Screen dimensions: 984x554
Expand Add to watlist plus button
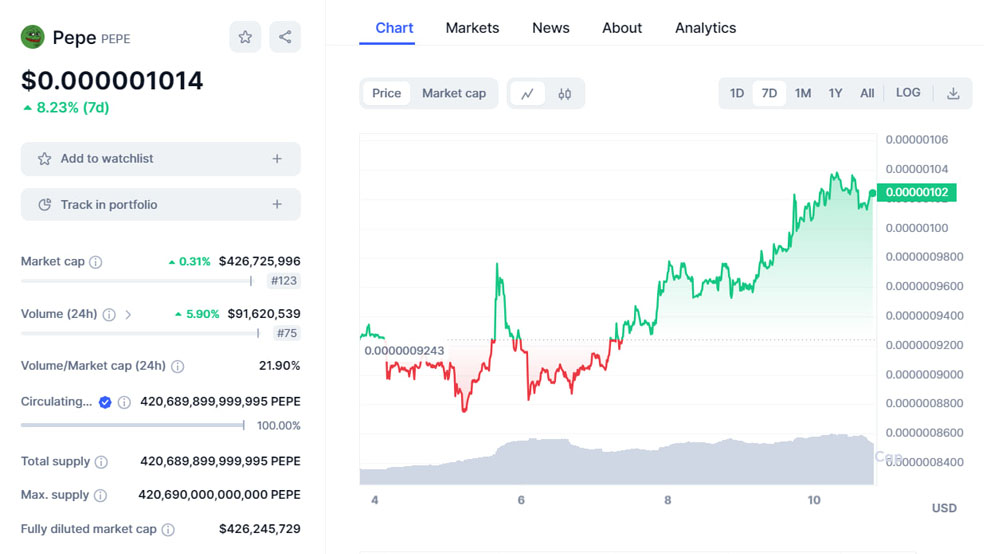coord(277,159)
